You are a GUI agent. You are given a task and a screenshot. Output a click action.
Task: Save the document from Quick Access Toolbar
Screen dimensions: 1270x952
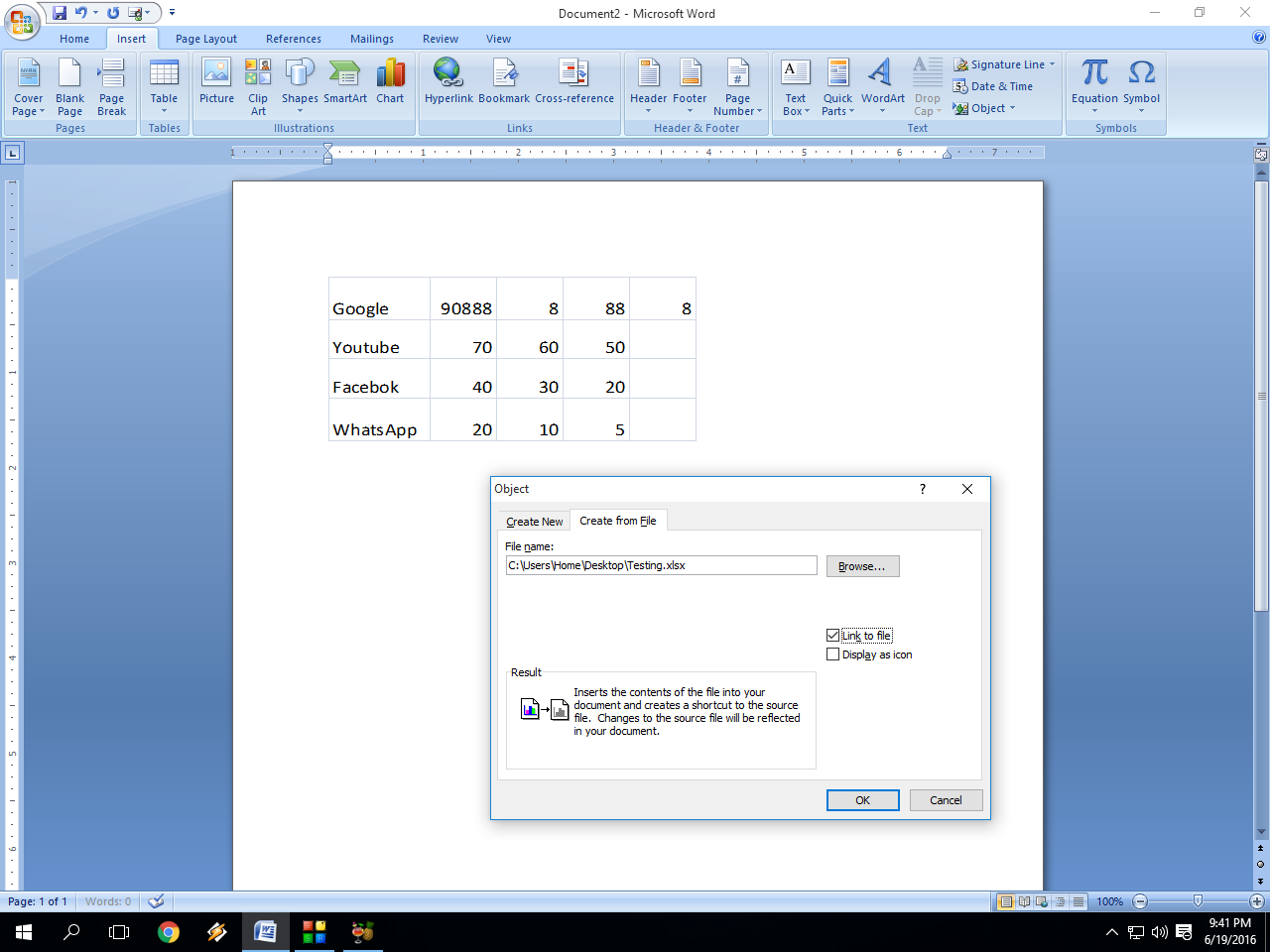point(60,13)
